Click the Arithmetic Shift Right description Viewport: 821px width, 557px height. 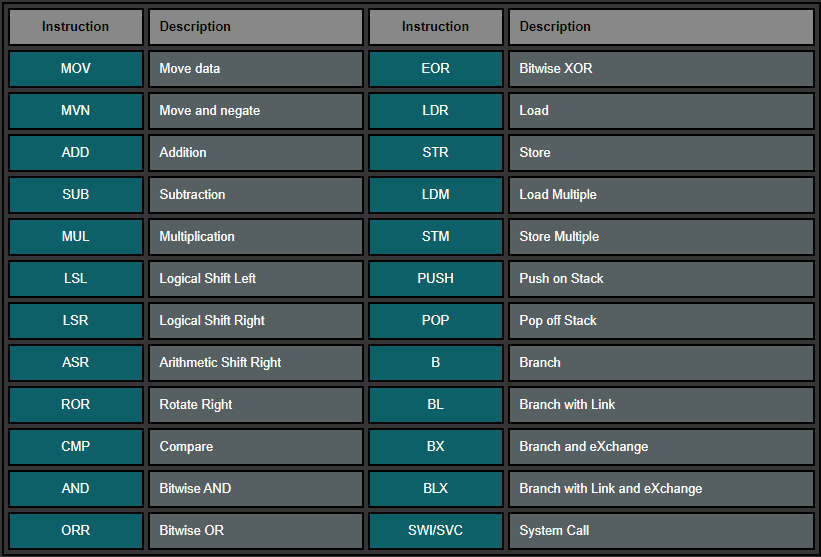(x=255, y=363)
